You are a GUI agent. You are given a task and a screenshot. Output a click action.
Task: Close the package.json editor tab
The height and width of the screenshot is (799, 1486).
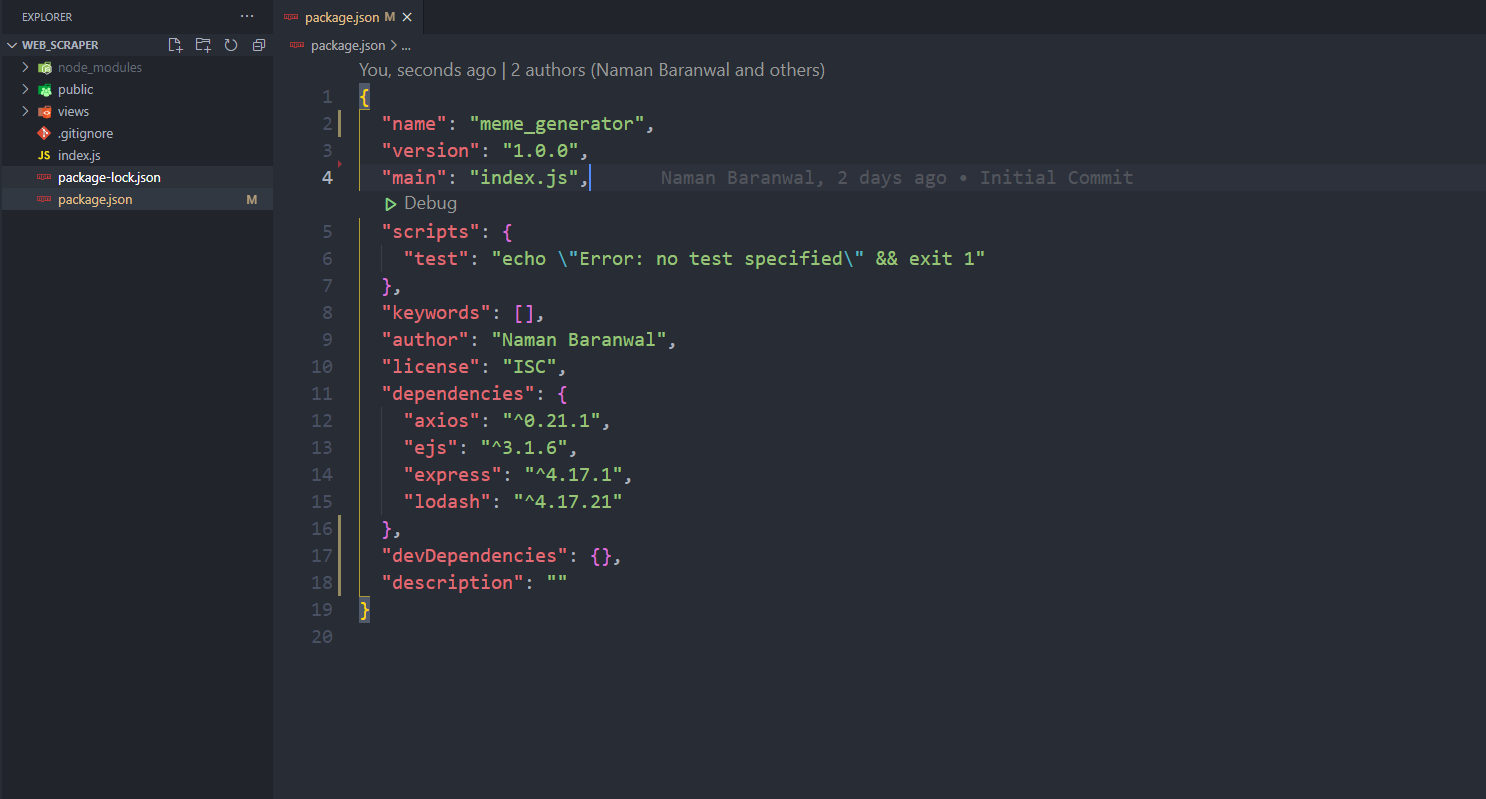(x=407, y=17)
